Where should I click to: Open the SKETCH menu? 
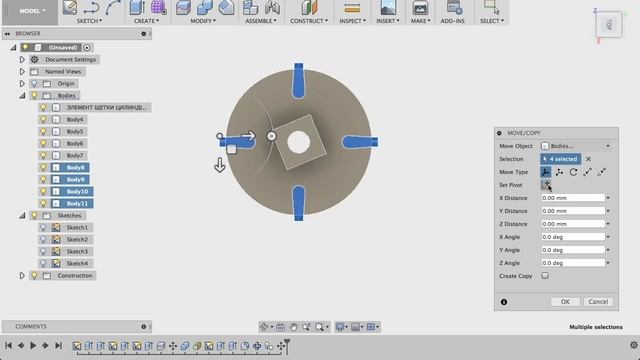(x=89, y=21)
